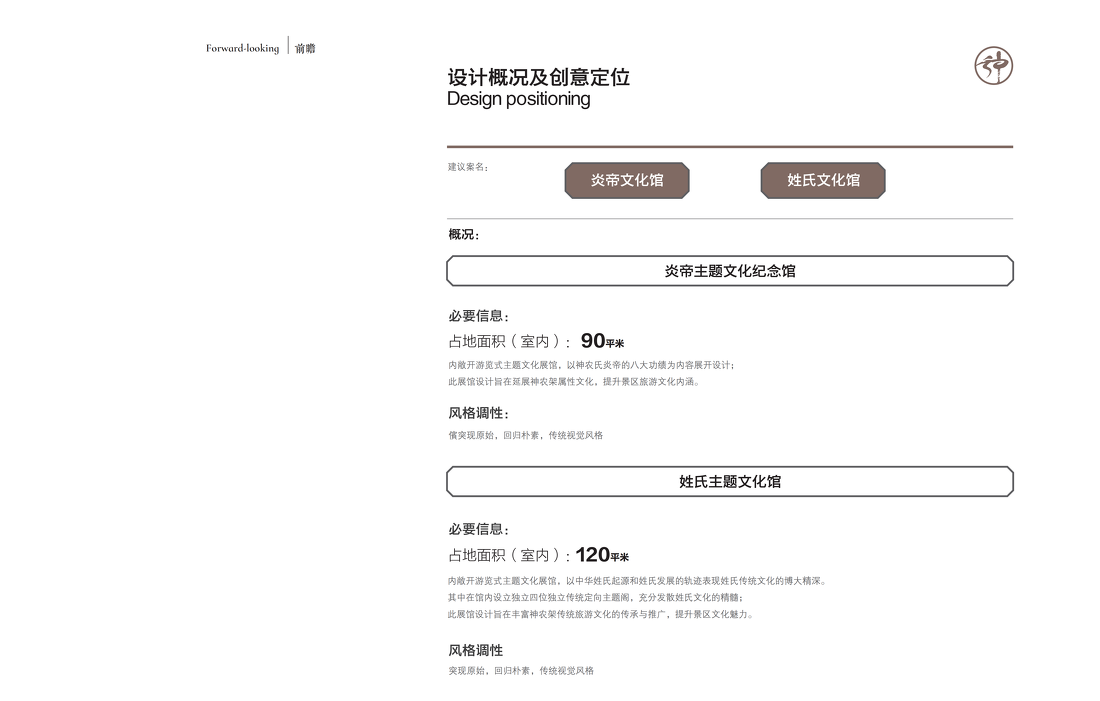The height and width of the screenshot is (701, 1100).
Task: Click the Forward-looking header label
Action: pos(242,48)
